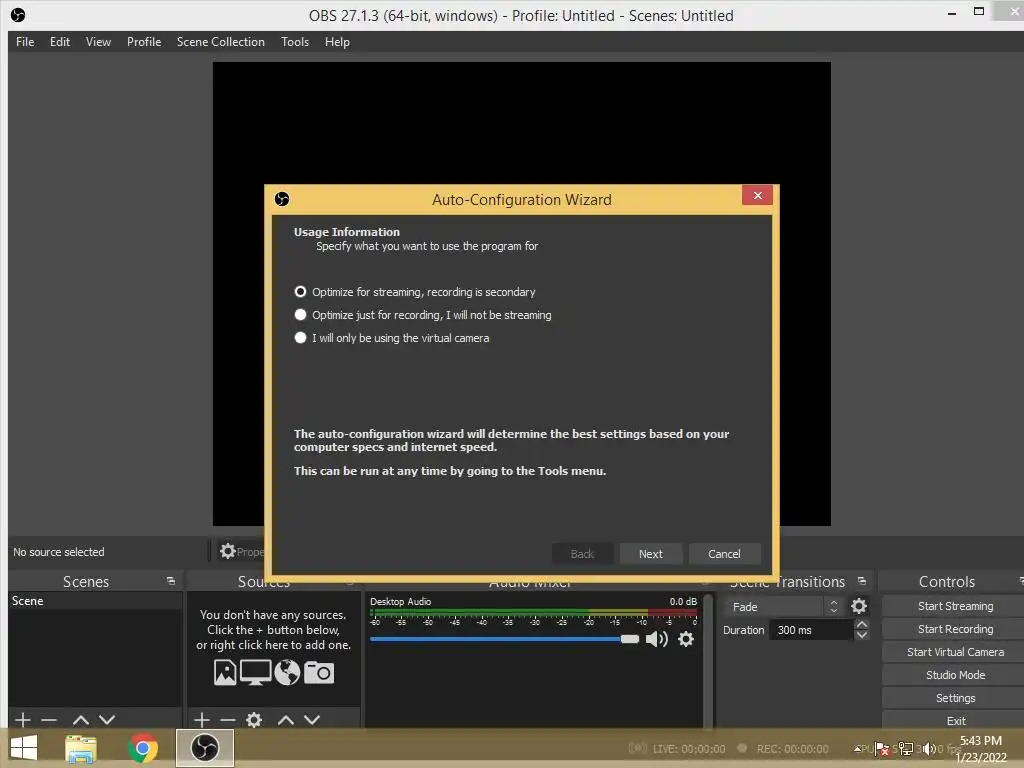Screen dimensions: 1024x768
Task: Click Next in the wizard
Action: [x=650, y=554]
